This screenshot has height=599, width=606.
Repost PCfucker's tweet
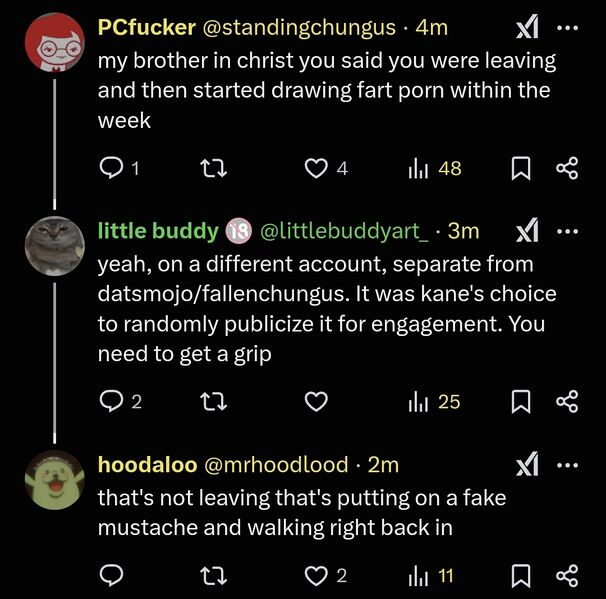click(213, 169)
